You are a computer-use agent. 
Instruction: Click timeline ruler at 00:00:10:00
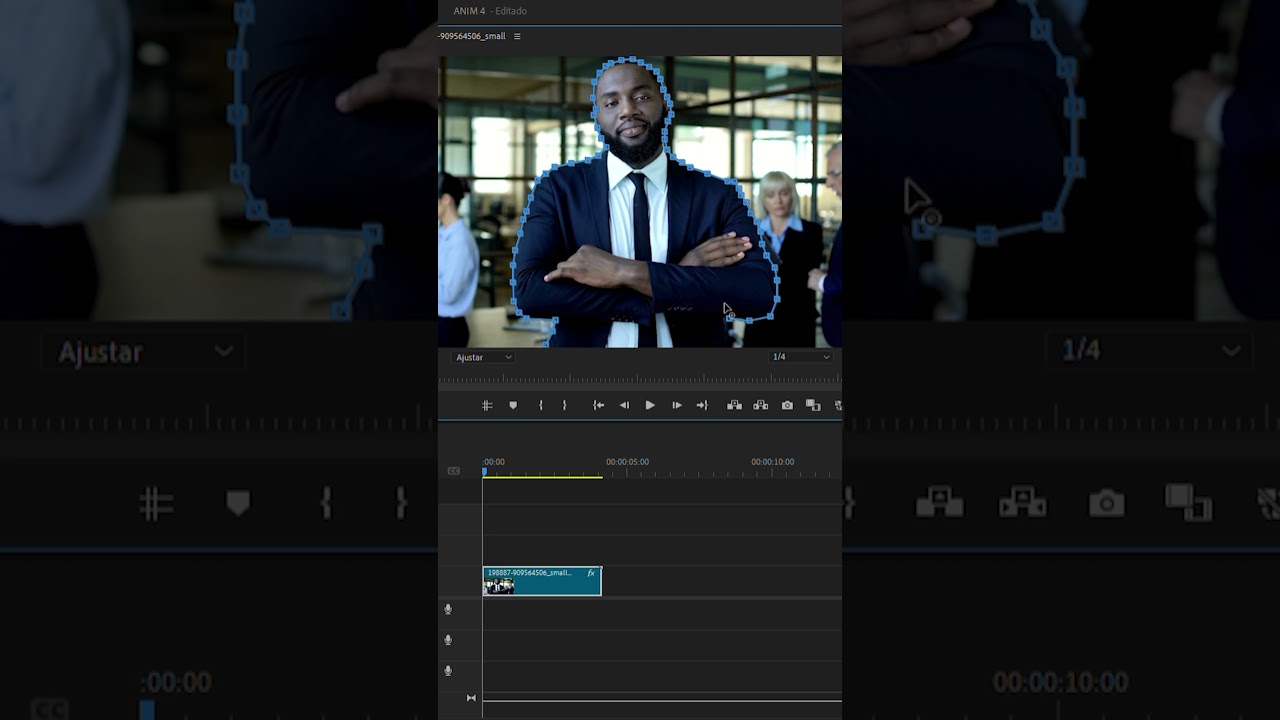click(x=773, y=462)
